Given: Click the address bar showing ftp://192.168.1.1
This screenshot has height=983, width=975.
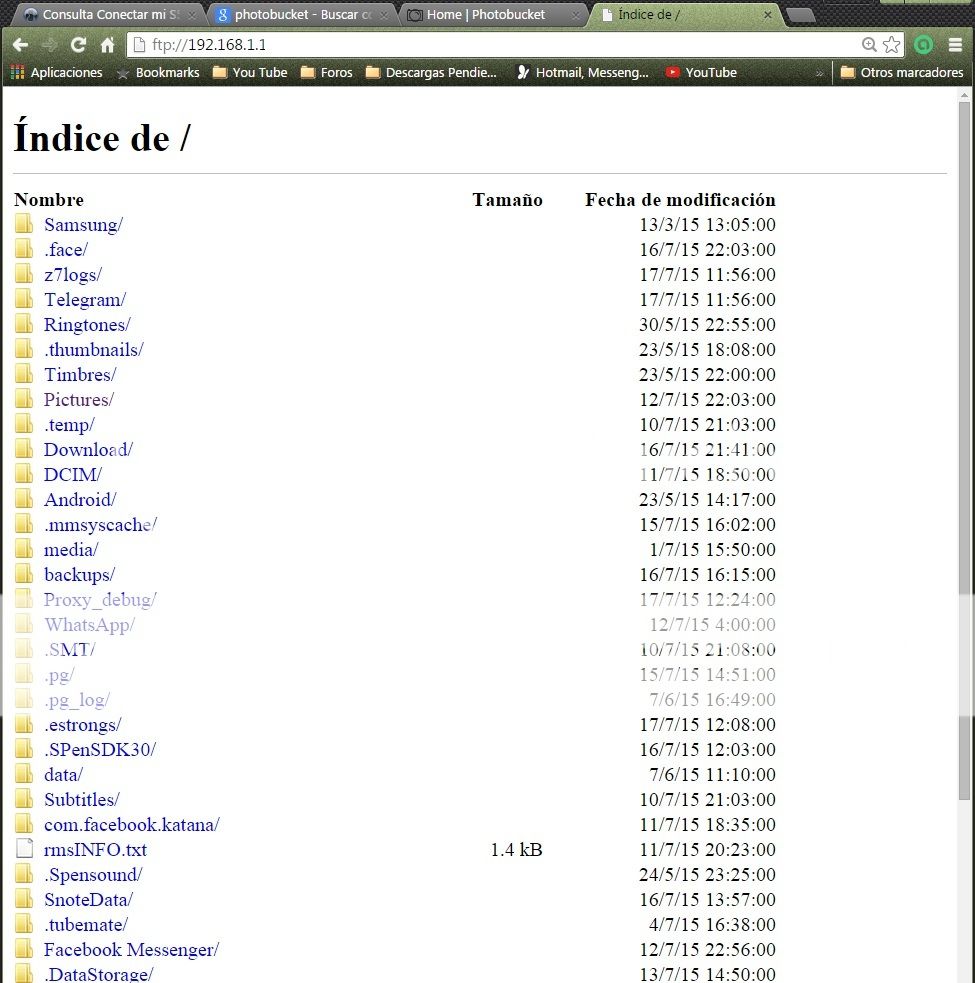Looking at the screenshot, I should (500, 45).
